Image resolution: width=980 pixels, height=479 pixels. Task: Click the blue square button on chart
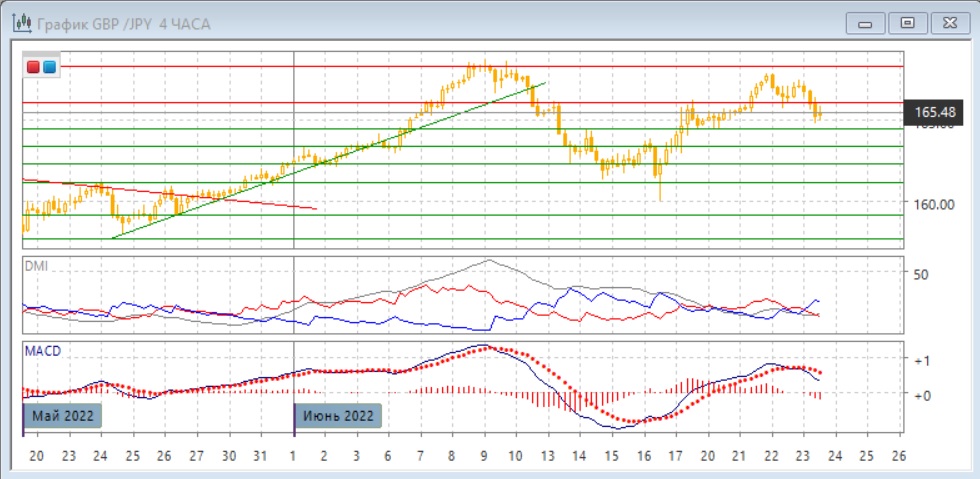pyautogui.click(x=49, y=67)
